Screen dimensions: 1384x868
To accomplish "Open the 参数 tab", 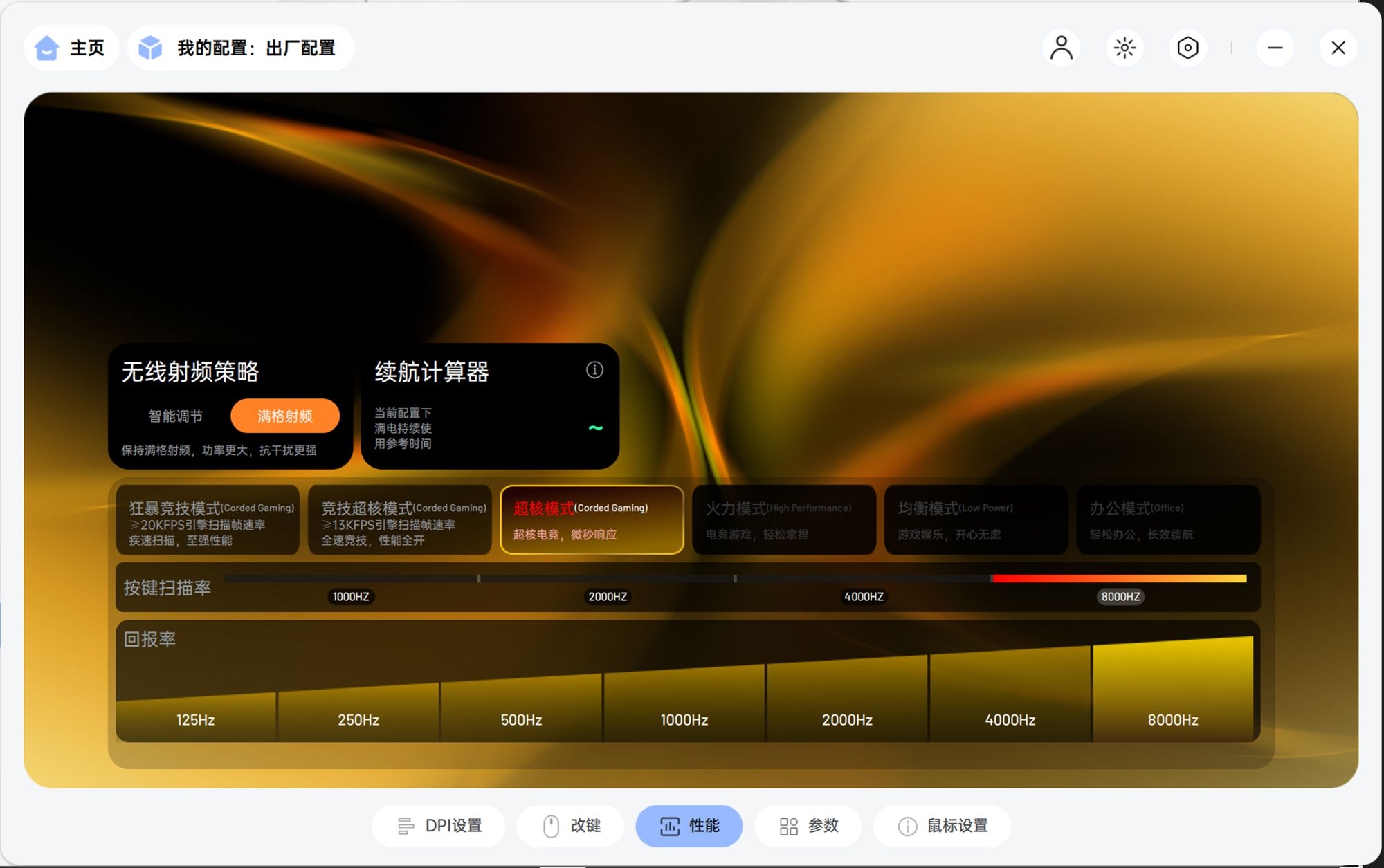I will pyautogui.click(x=808, y=826).
